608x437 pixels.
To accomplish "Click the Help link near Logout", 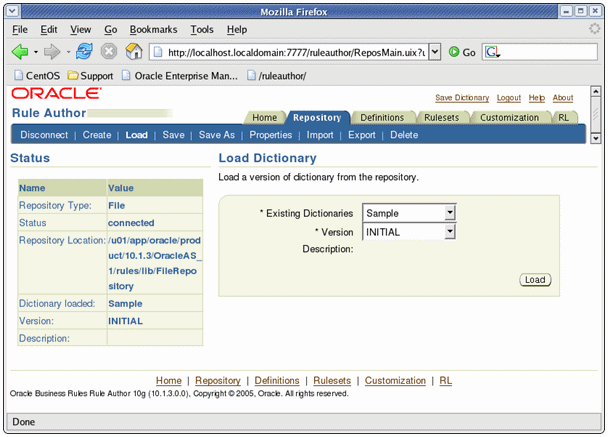I will click(x=537, y=98).
